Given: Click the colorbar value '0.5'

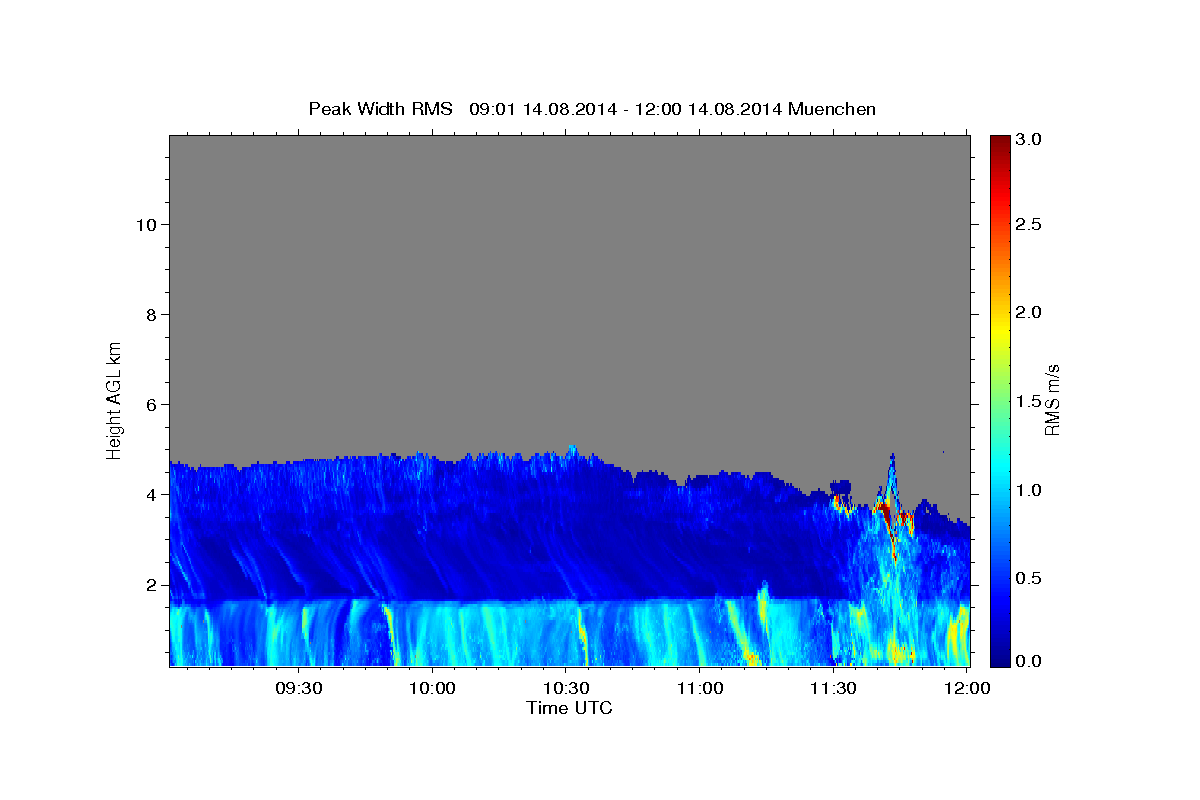Looking at the screenshot, I should [1029, 578].
